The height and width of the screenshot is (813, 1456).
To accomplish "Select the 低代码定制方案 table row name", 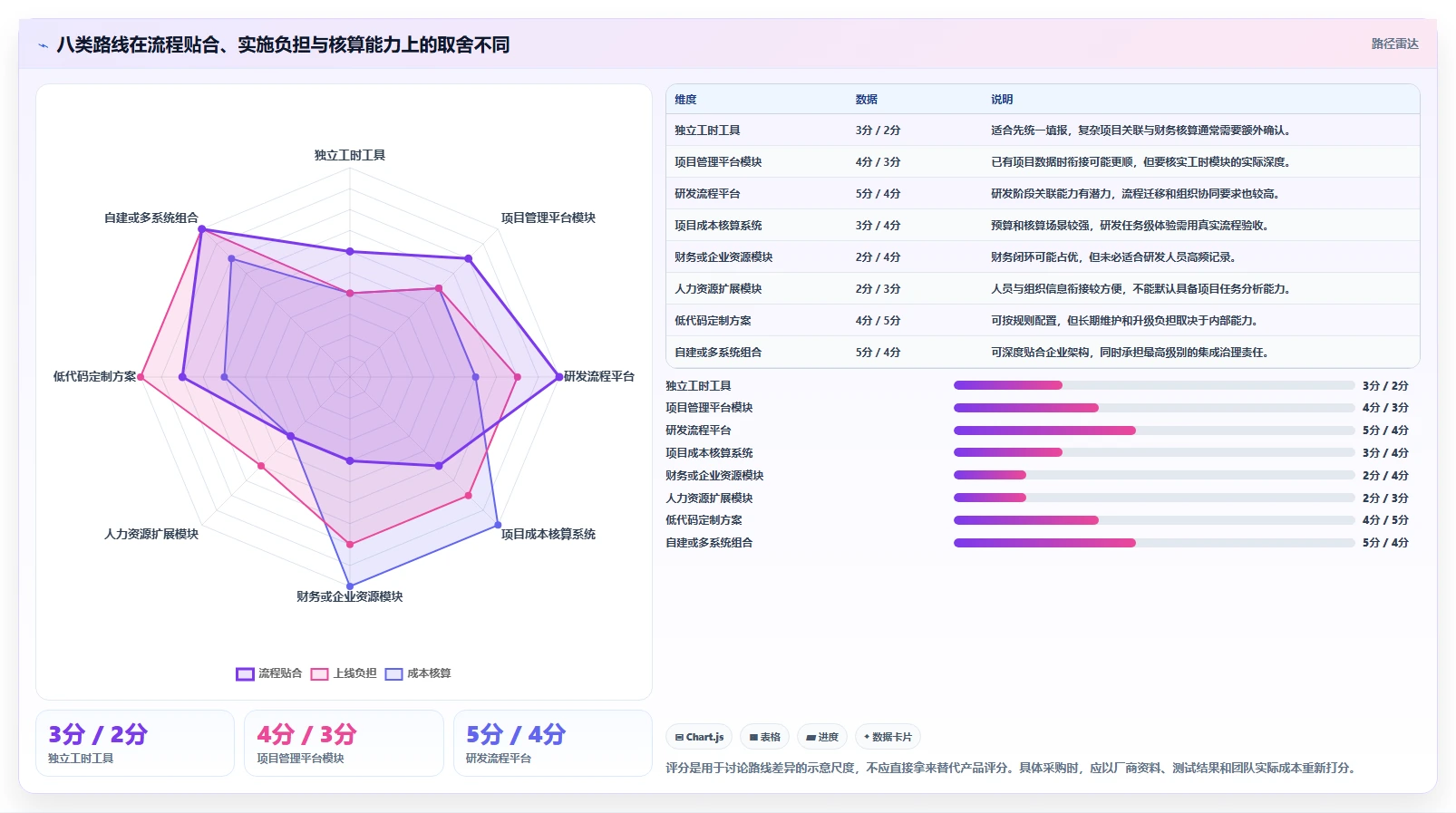I will click(713, 321).
